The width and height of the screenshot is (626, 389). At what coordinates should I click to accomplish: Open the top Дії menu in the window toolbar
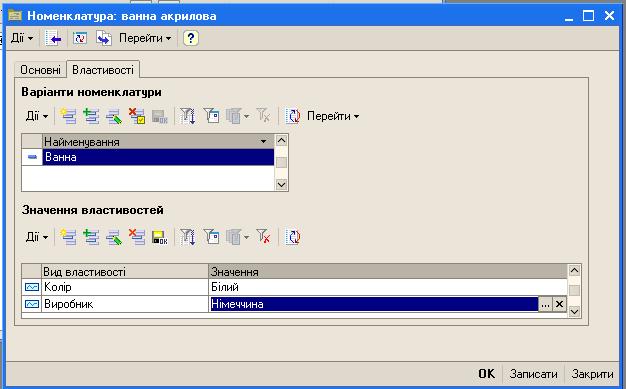22,38
